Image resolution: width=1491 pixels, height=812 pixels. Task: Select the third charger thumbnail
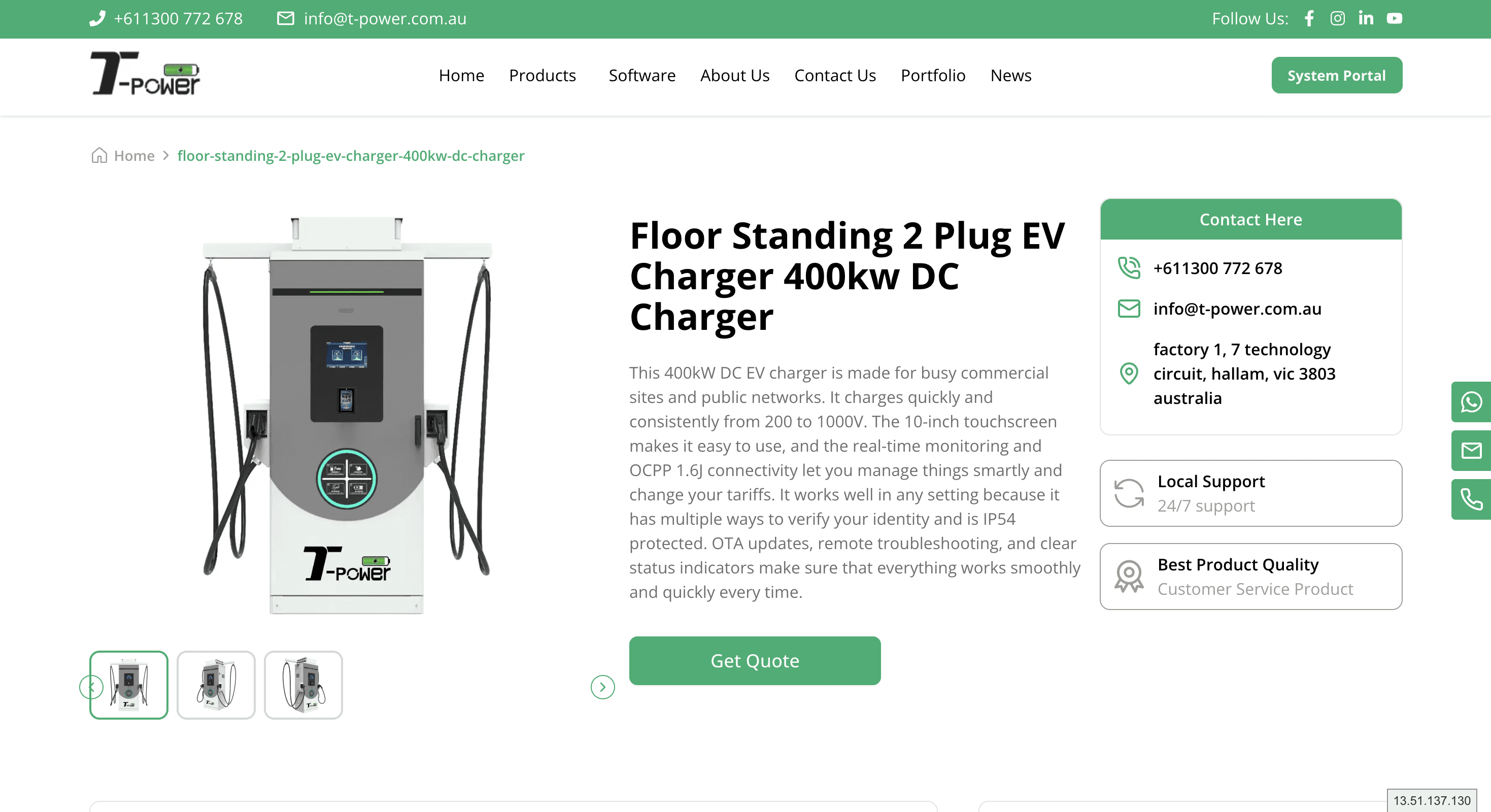(x=303, y=685)
